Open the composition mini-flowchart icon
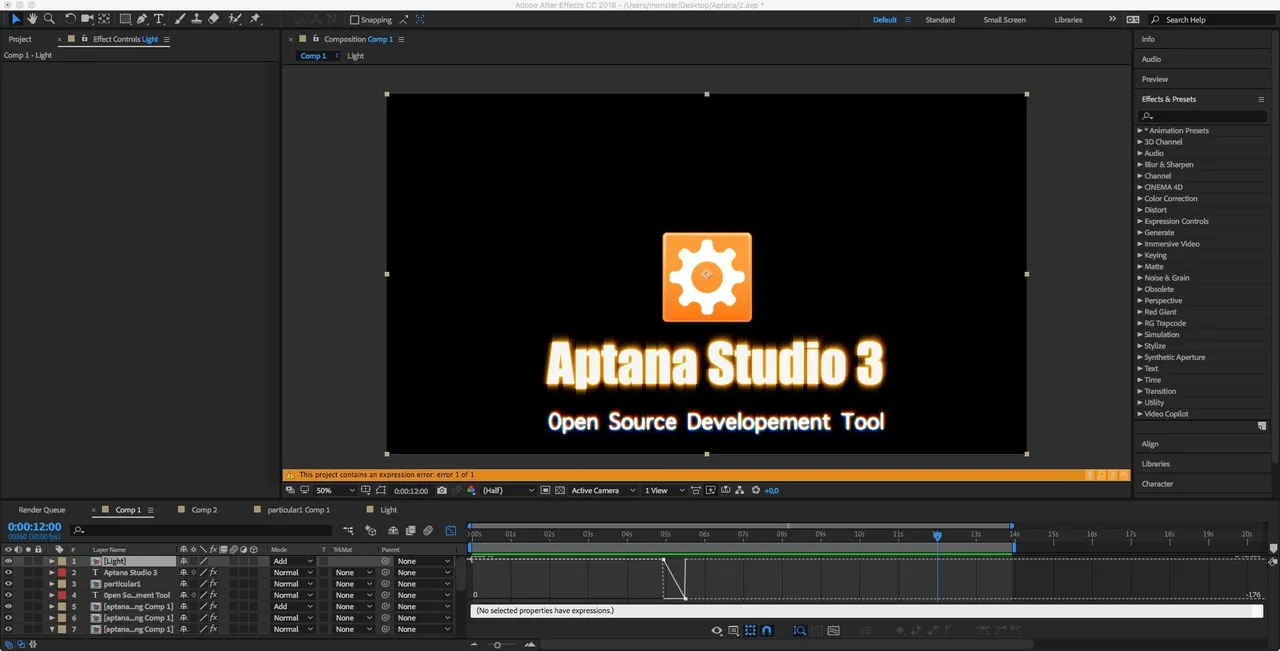Image resolution: width=1280 pixels, height=651 pixels. (348, 531)
